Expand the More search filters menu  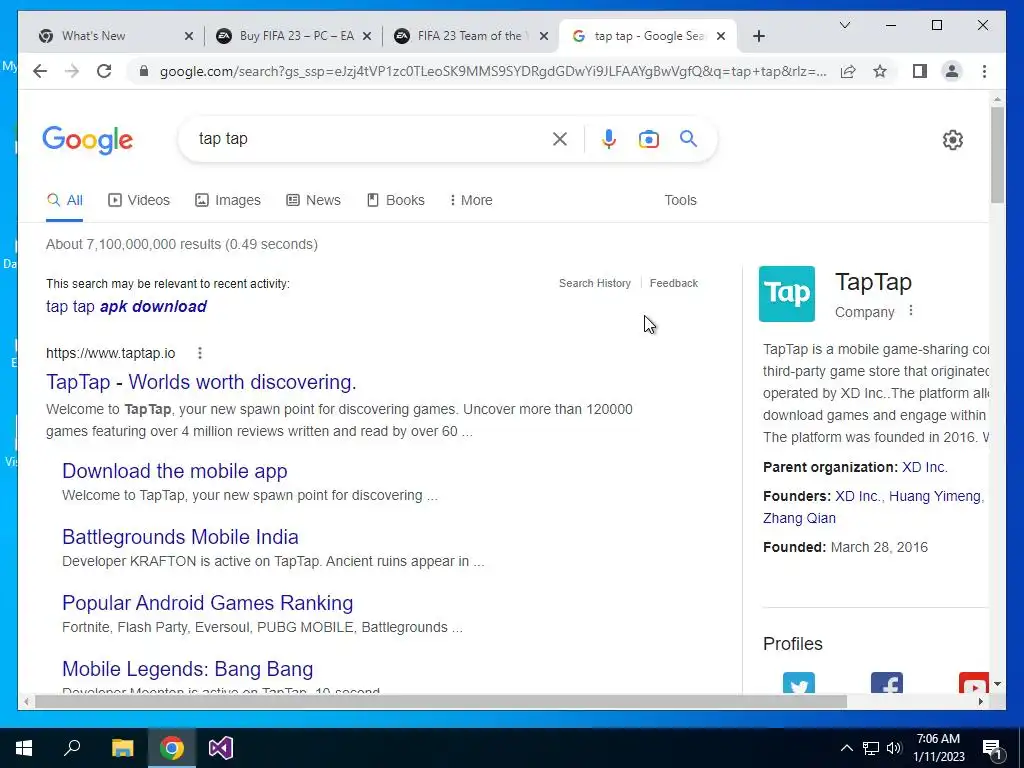point(471,200)
